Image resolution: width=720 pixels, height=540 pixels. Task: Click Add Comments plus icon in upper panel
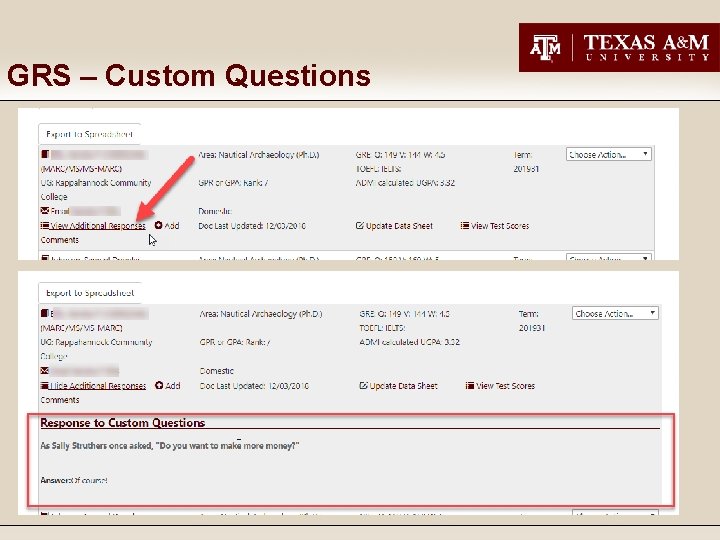click(158, 225)
